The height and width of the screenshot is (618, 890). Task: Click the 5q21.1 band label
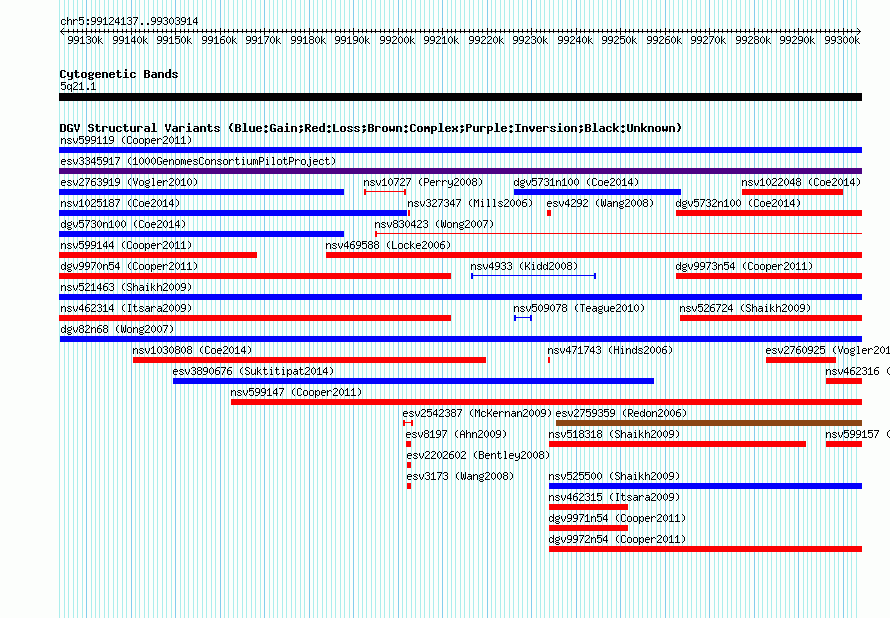78,86
